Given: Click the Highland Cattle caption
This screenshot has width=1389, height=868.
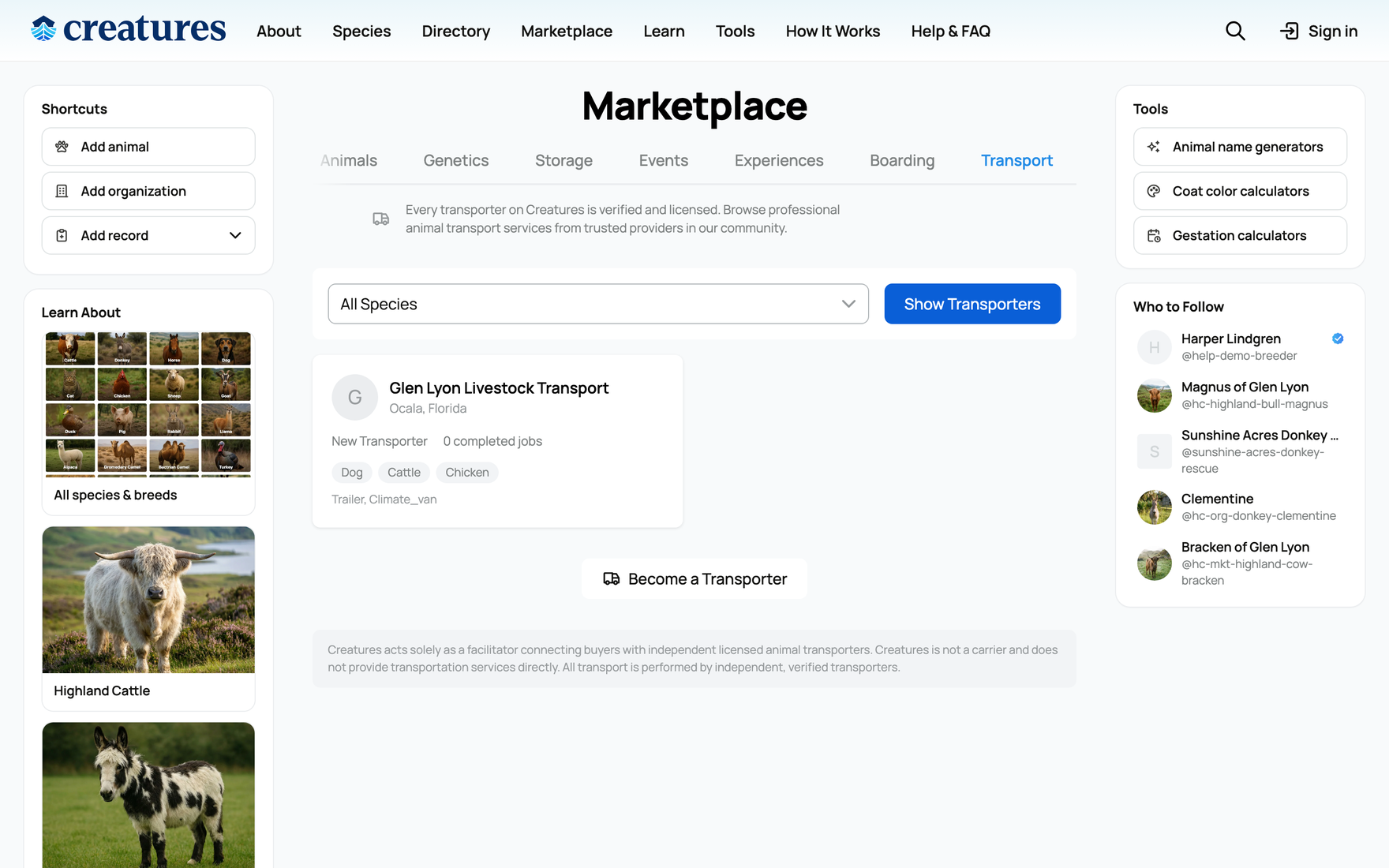Looking at the screenshot, I should pos(102,690).
